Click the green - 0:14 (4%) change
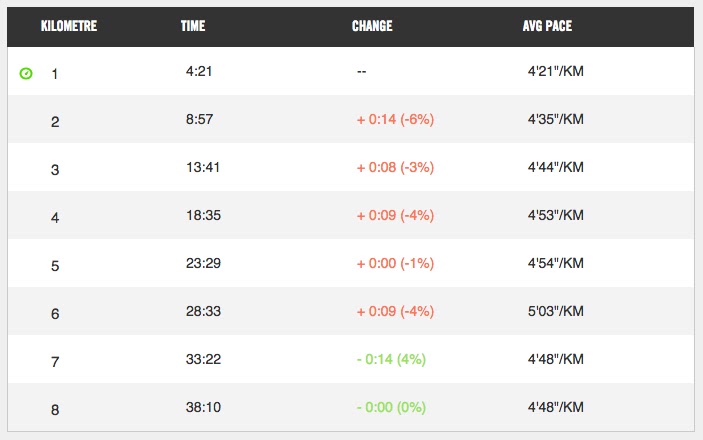Viewport: 703px width, 440px height. [x=391, y=360]
